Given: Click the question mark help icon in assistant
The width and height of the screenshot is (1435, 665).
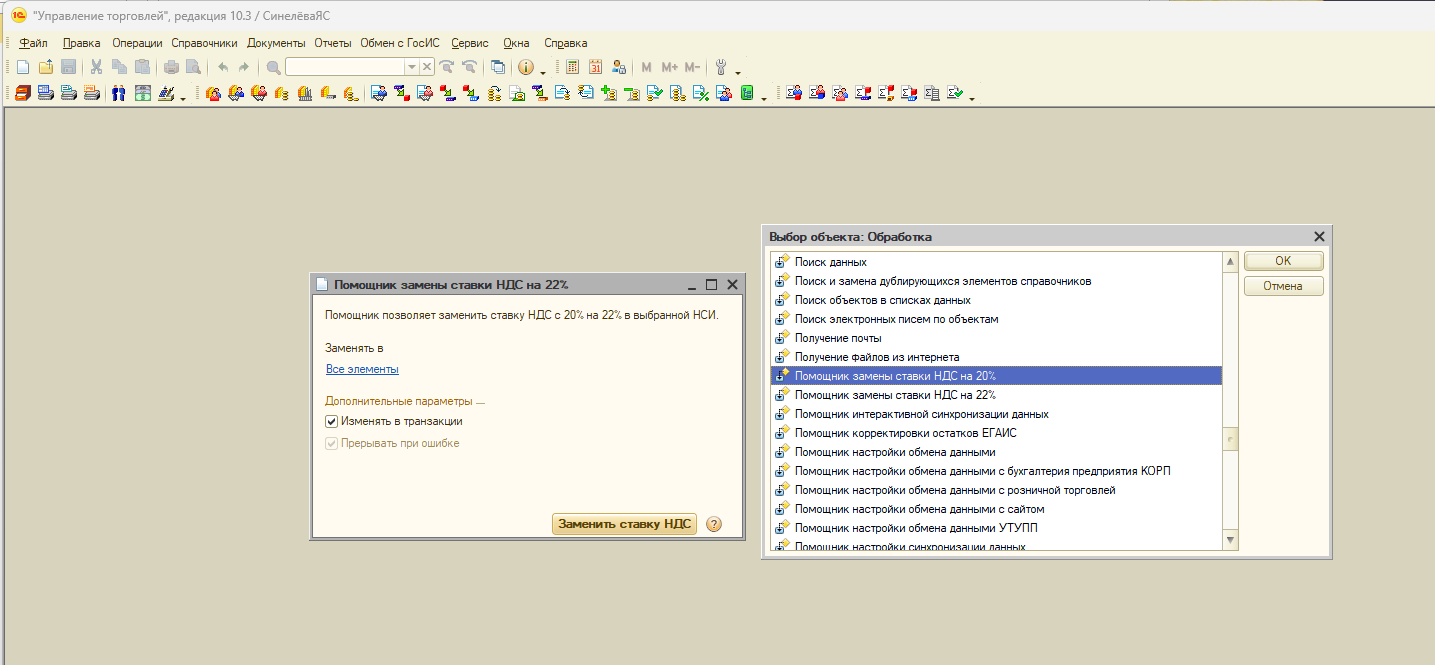Looking at the screenshot, I should point(713,524).
